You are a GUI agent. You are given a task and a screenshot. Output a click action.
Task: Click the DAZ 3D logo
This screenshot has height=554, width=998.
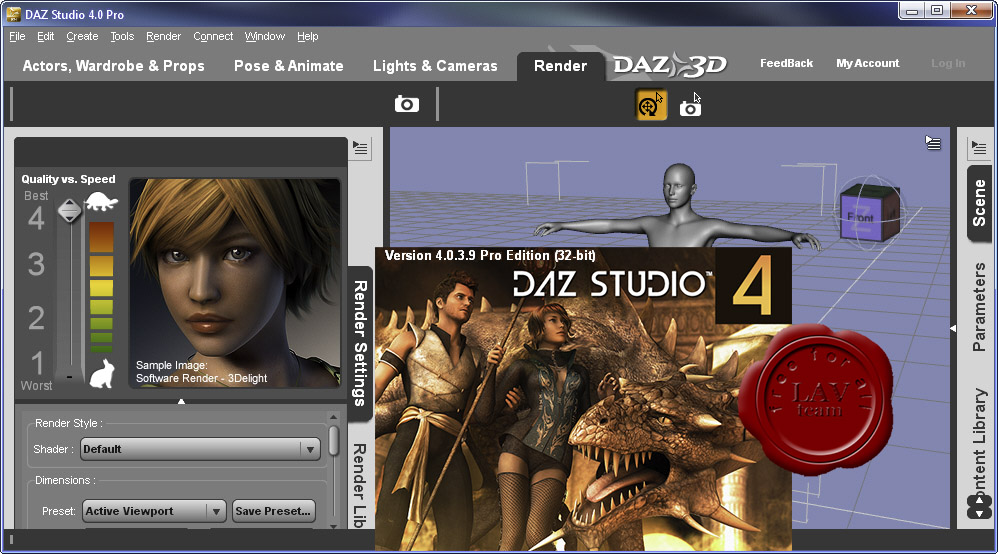coord(670,65)
